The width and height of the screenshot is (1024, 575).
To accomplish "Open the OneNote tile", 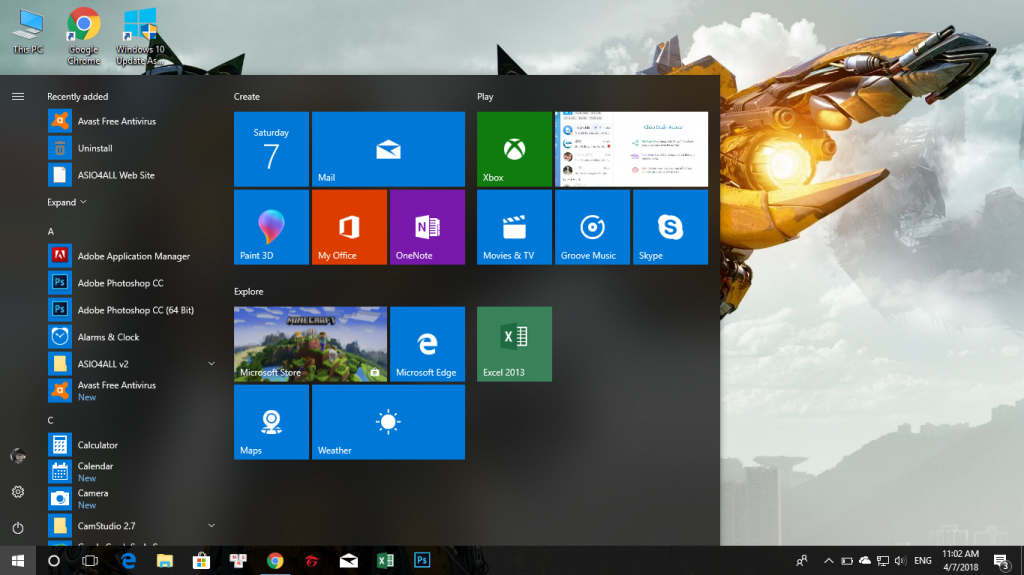I will click(x=427, y=227).
